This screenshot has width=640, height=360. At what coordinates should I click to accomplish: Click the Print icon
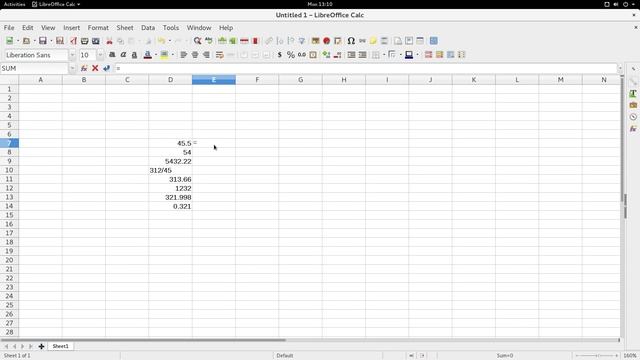pyautogui.click(x=84, y=41)
